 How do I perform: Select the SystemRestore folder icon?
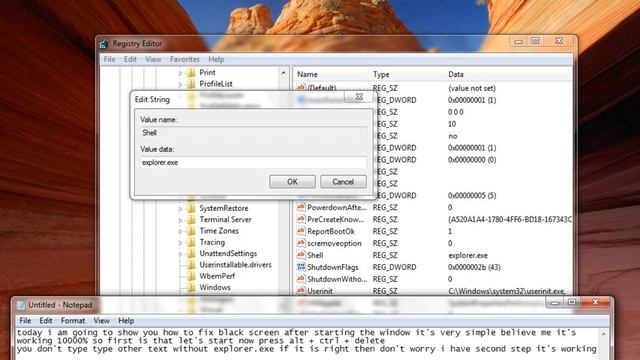(x=191, y=208)
